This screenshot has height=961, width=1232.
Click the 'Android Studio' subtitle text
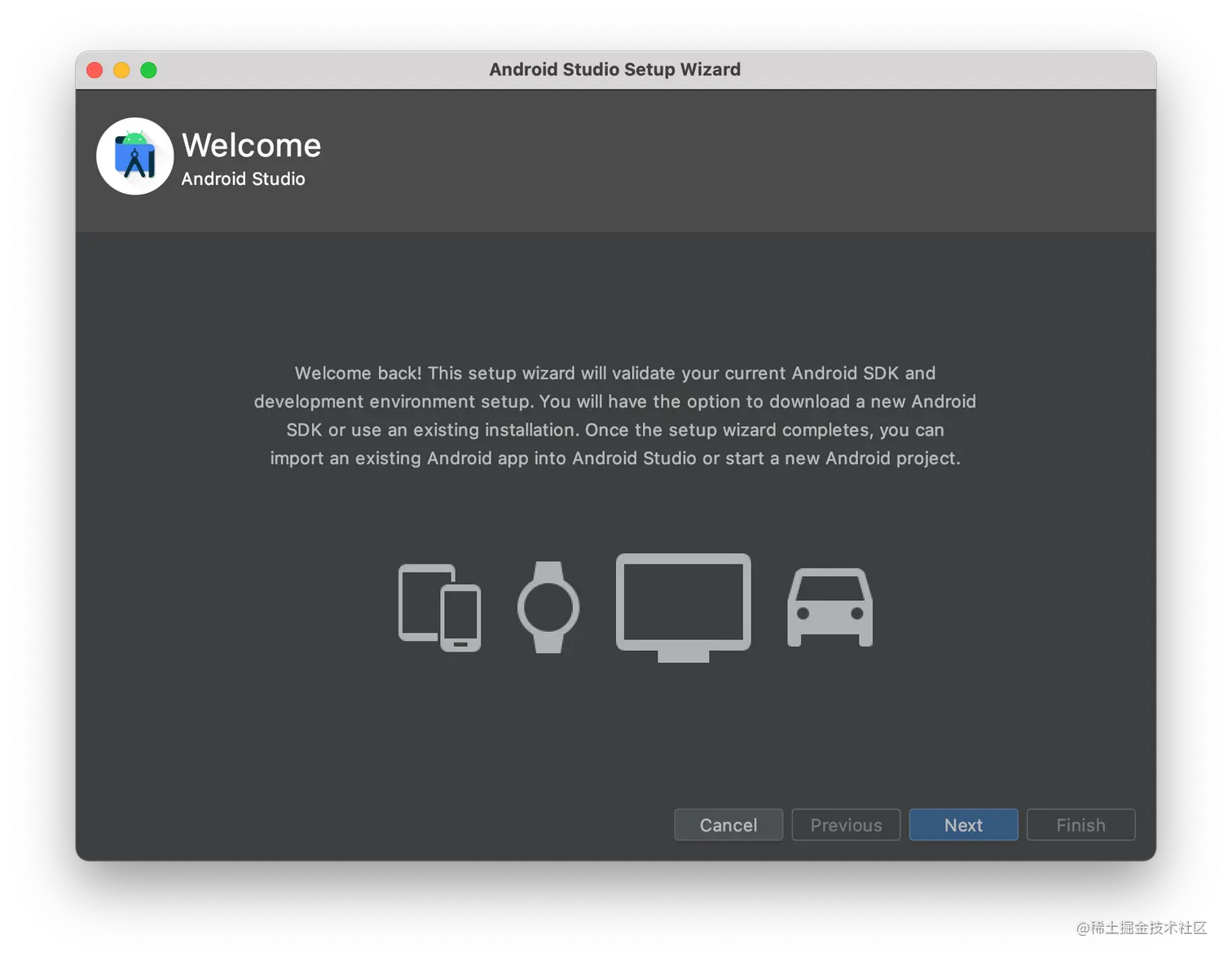tap(243, 179)
